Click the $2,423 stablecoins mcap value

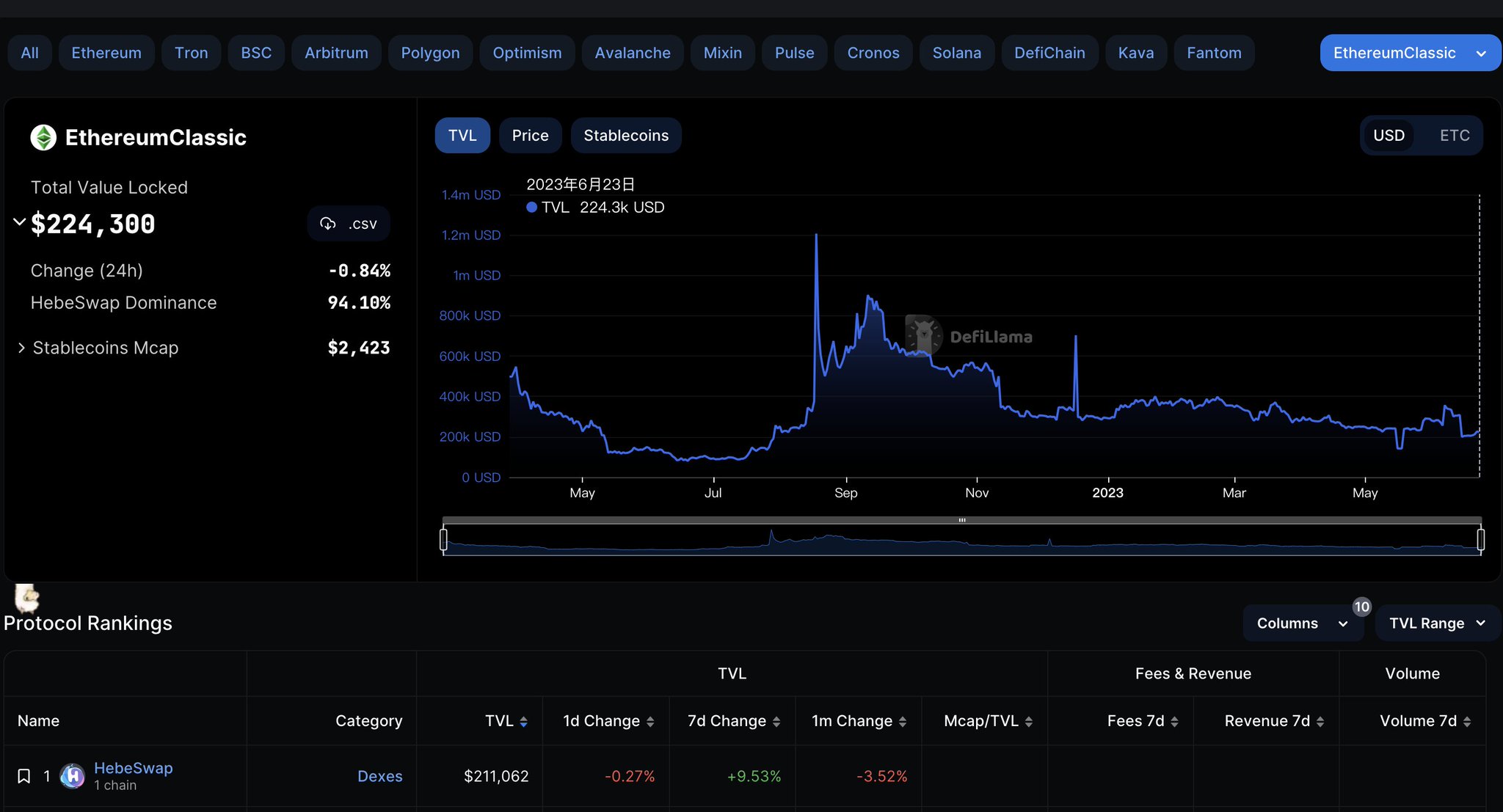[x=359, y=348]
